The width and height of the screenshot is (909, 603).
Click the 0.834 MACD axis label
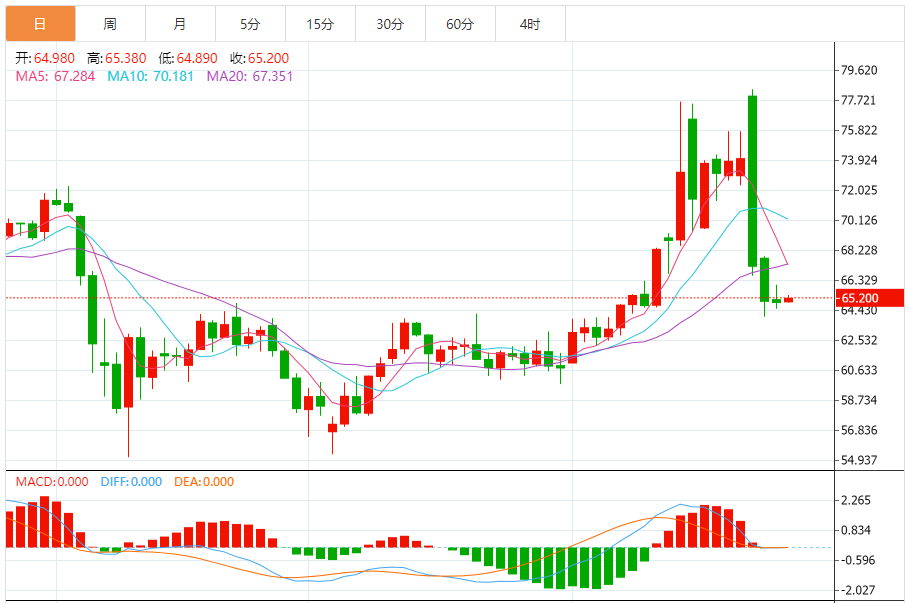pyautogui.click(x=856, y=530)
